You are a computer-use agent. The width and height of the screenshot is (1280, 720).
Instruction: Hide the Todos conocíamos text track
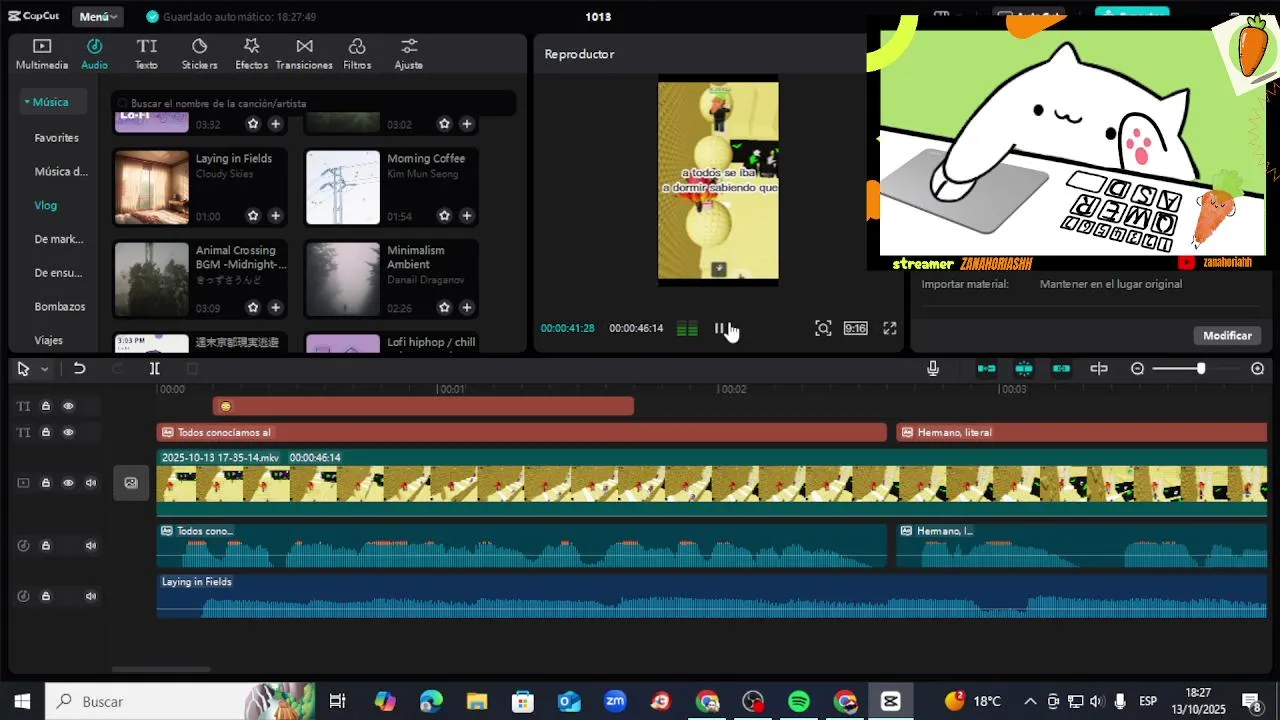pos(68,433)
